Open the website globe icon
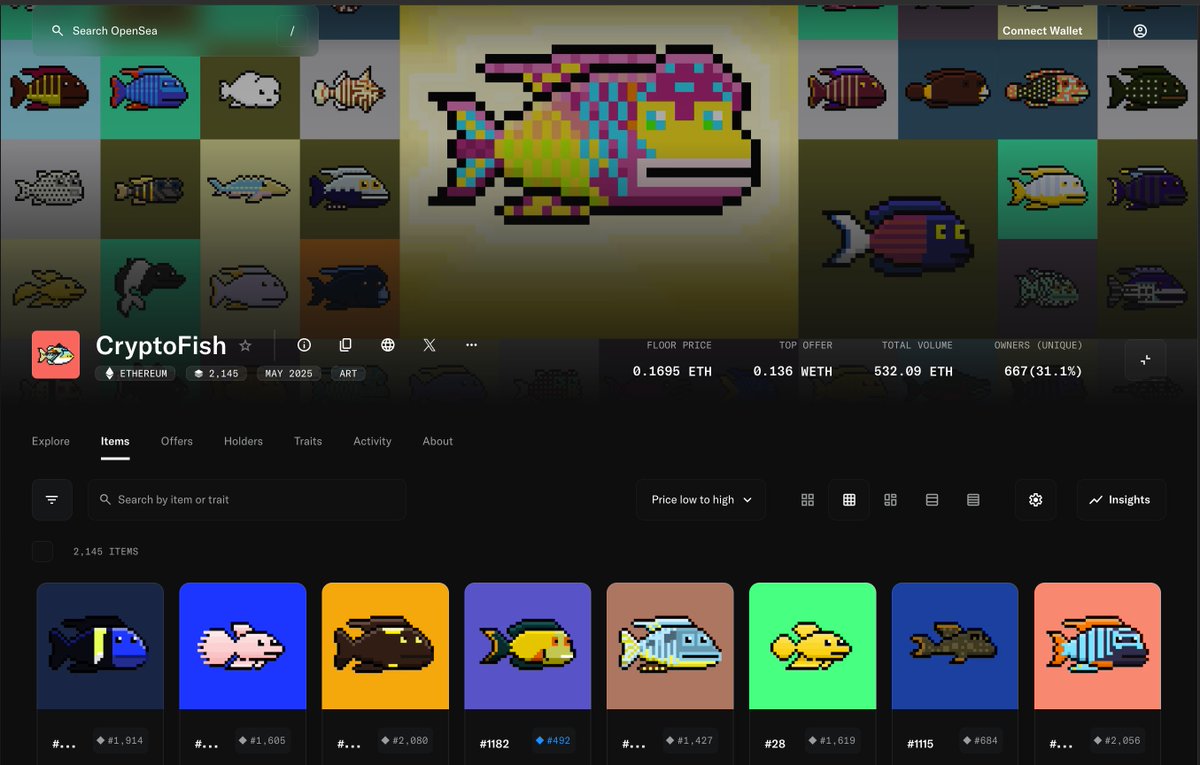This screenshot has width=1200, height=765. pos(388,345)
